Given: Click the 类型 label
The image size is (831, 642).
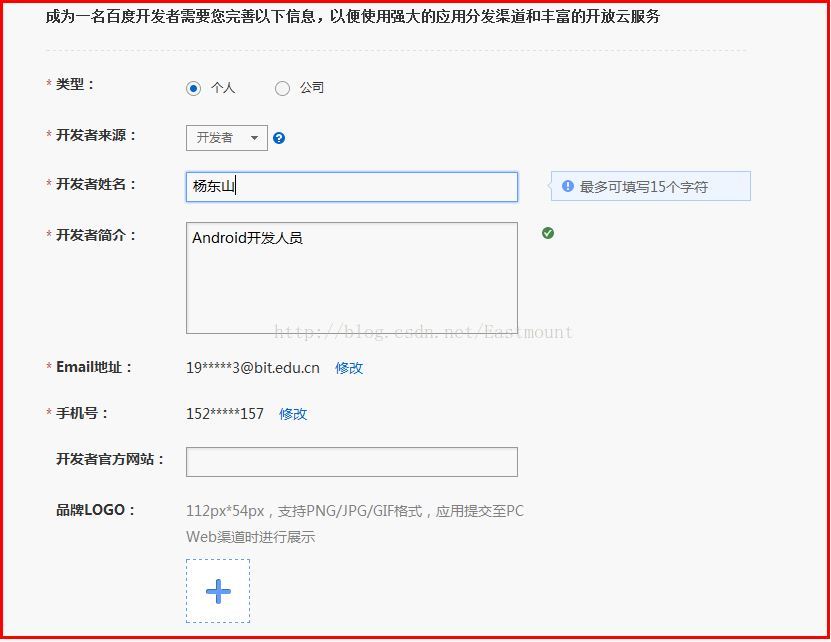Looking at the screenshot, I should [75, 84].
